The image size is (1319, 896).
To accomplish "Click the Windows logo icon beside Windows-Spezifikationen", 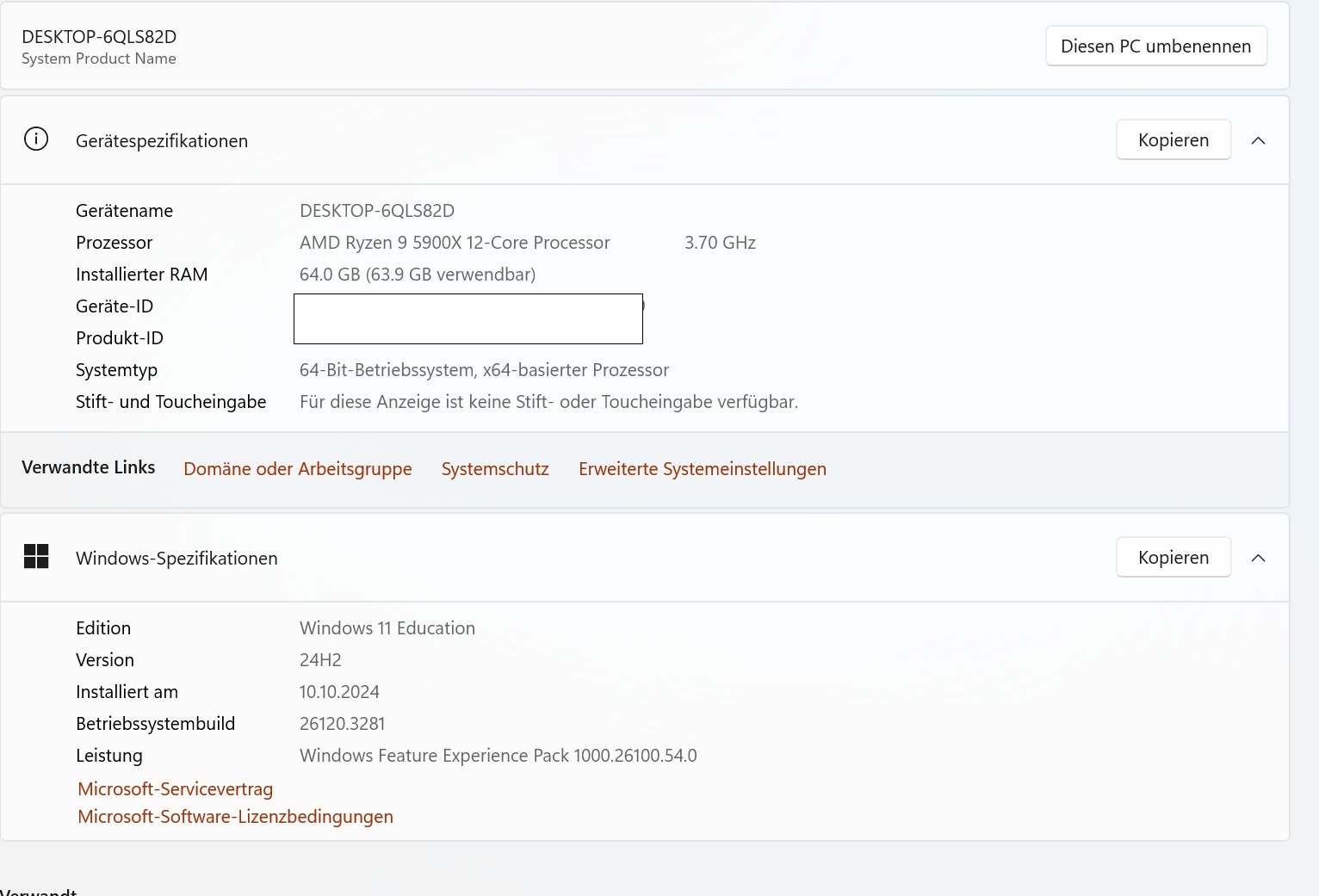I will coord(36,557).
